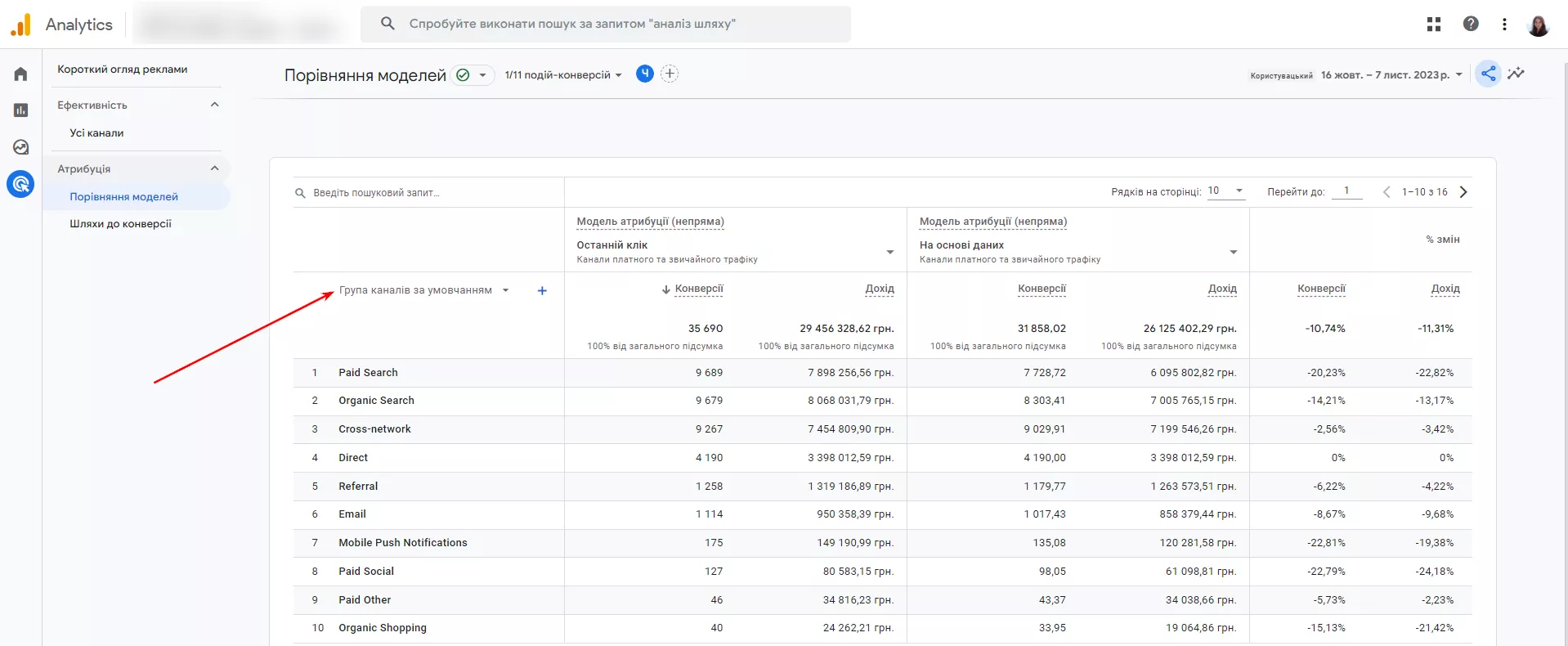1568x646 pixels.
Task: Collapse the Атрибуція section
Action: click(215, 168)
